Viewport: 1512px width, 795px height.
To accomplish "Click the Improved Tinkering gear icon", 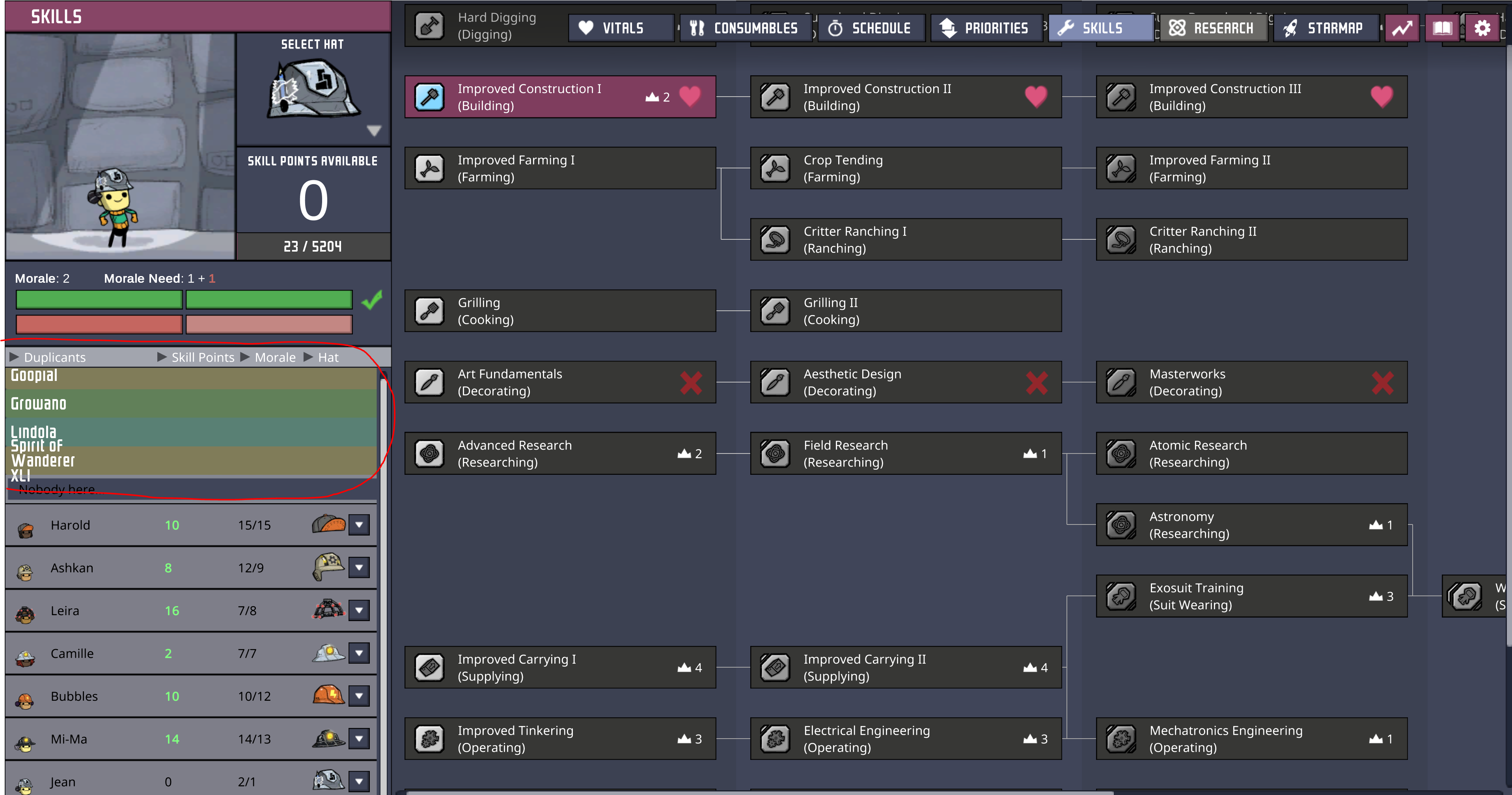I will pyautogui.click(x=430, y=739).
